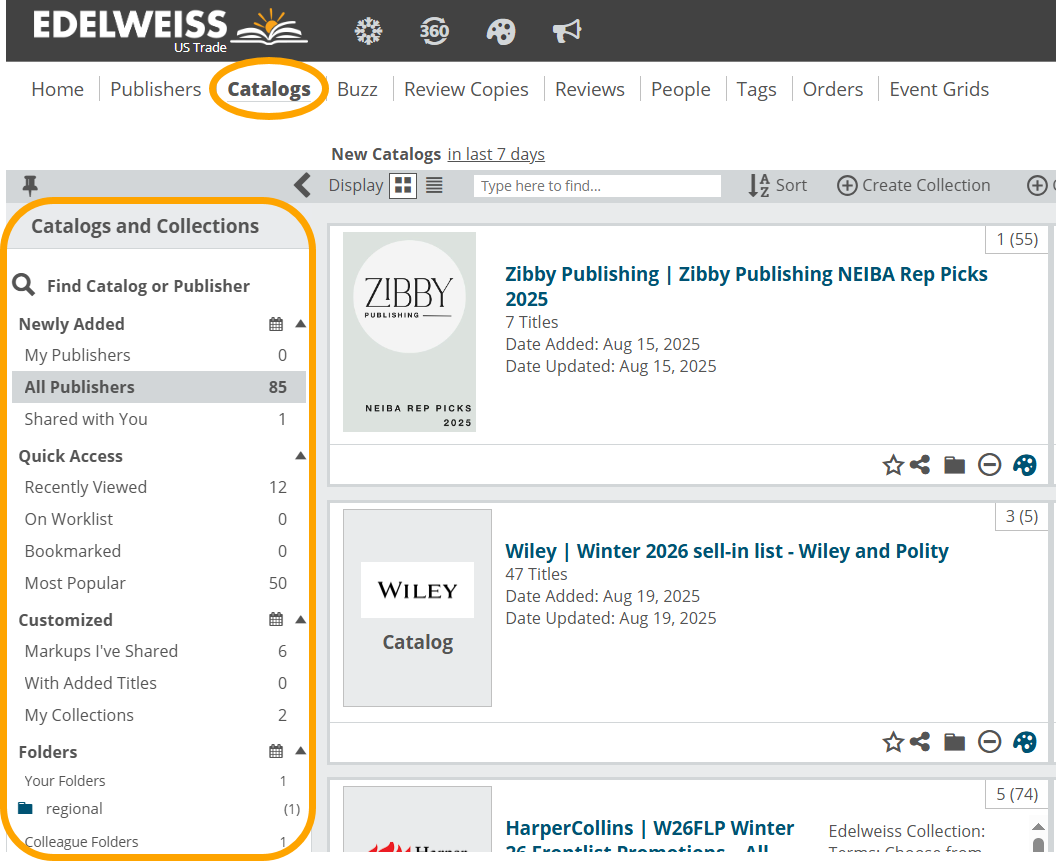1056x861 pixels.
Task: Star the Zibby Publishing catalog
Action: tap(893, 465)
